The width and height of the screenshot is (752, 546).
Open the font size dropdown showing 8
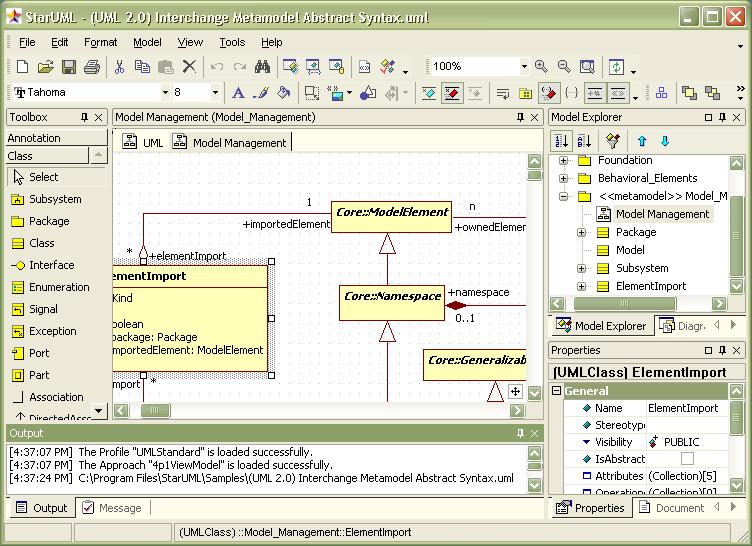point(215,92)
